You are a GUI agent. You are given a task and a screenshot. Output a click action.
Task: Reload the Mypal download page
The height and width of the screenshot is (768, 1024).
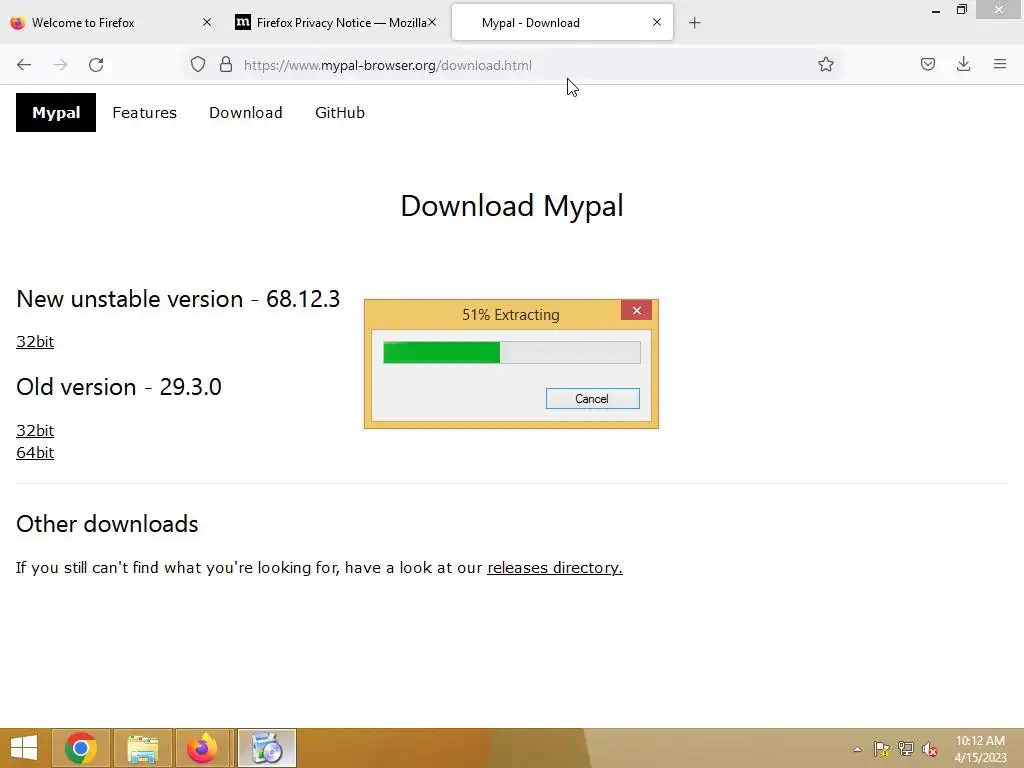coord(96,65)
